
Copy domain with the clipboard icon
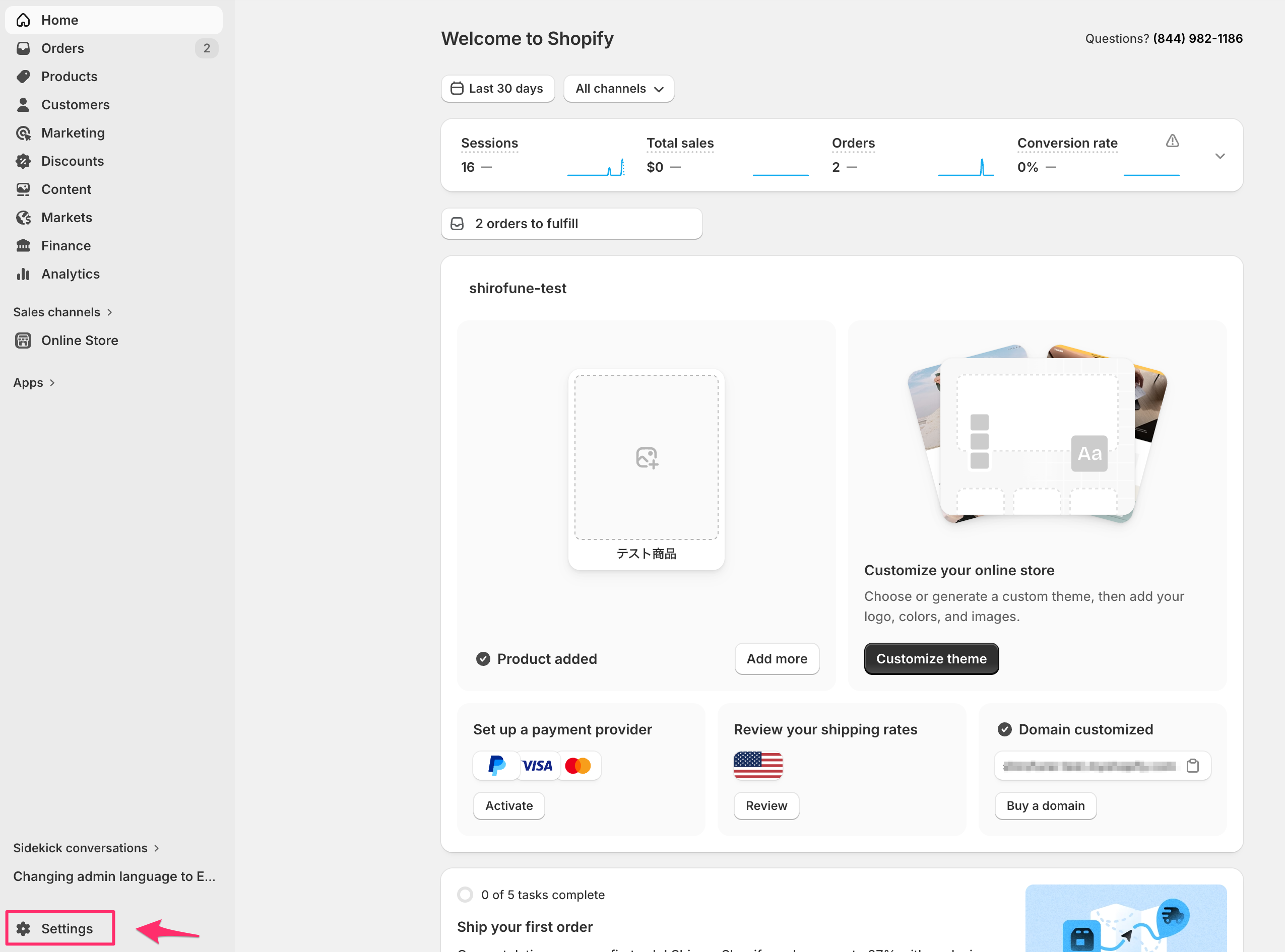(x=1192, y=766)
